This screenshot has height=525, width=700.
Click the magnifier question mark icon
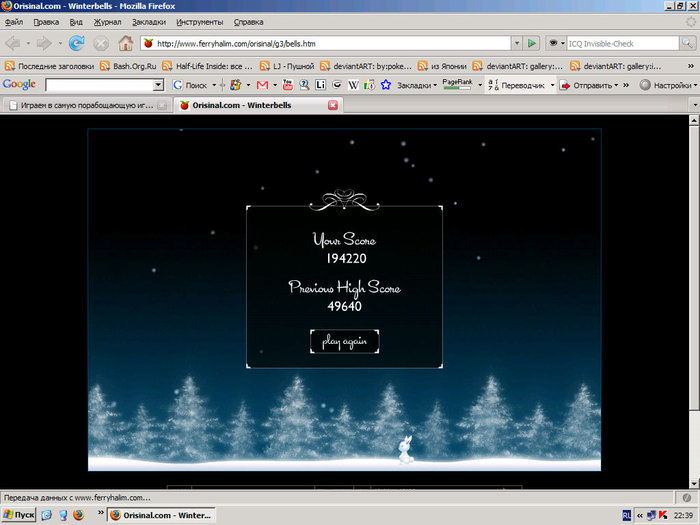pos(304,85)
